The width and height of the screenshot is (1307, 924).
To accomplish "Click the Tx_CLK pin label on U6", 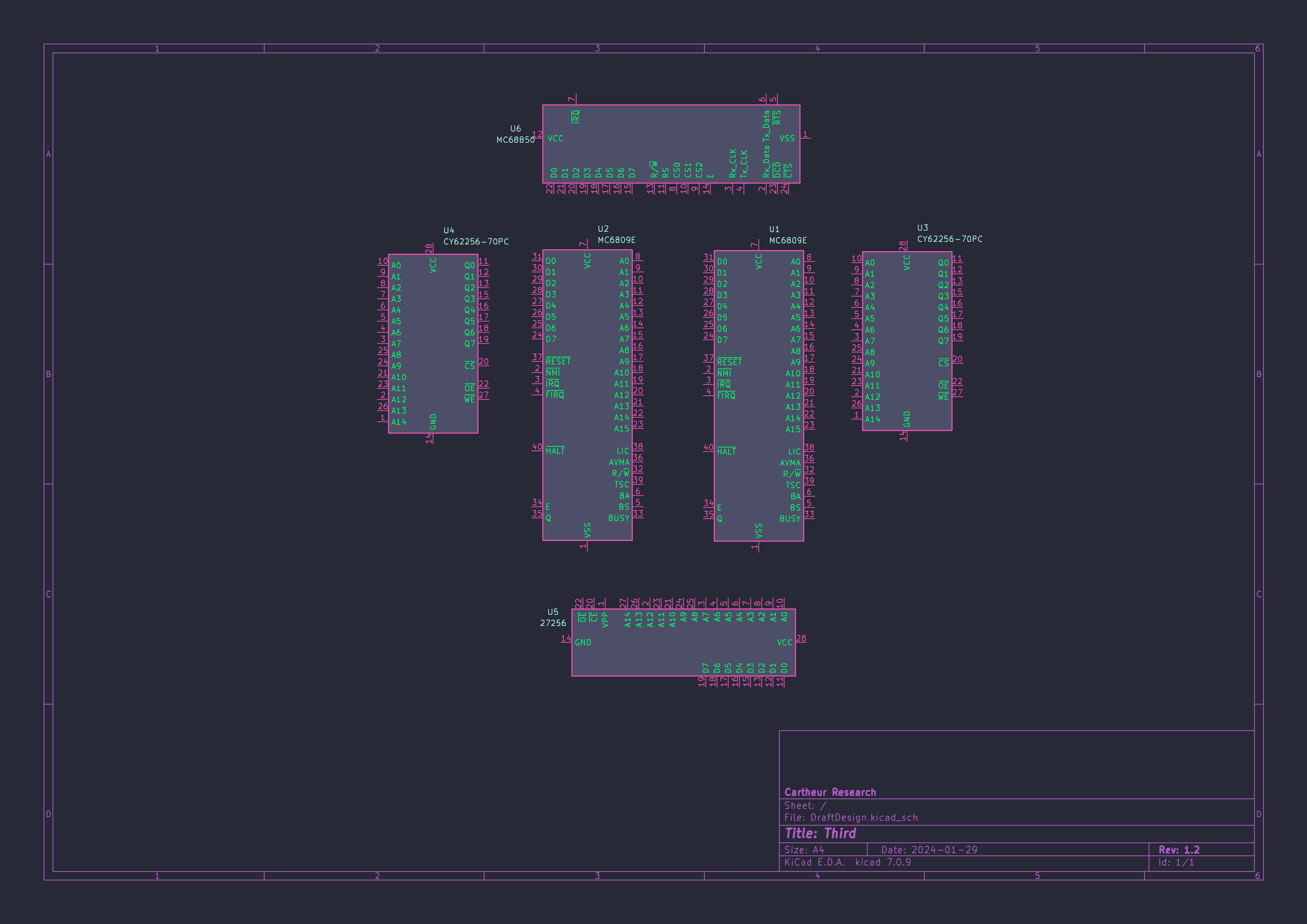I will 744,164.
